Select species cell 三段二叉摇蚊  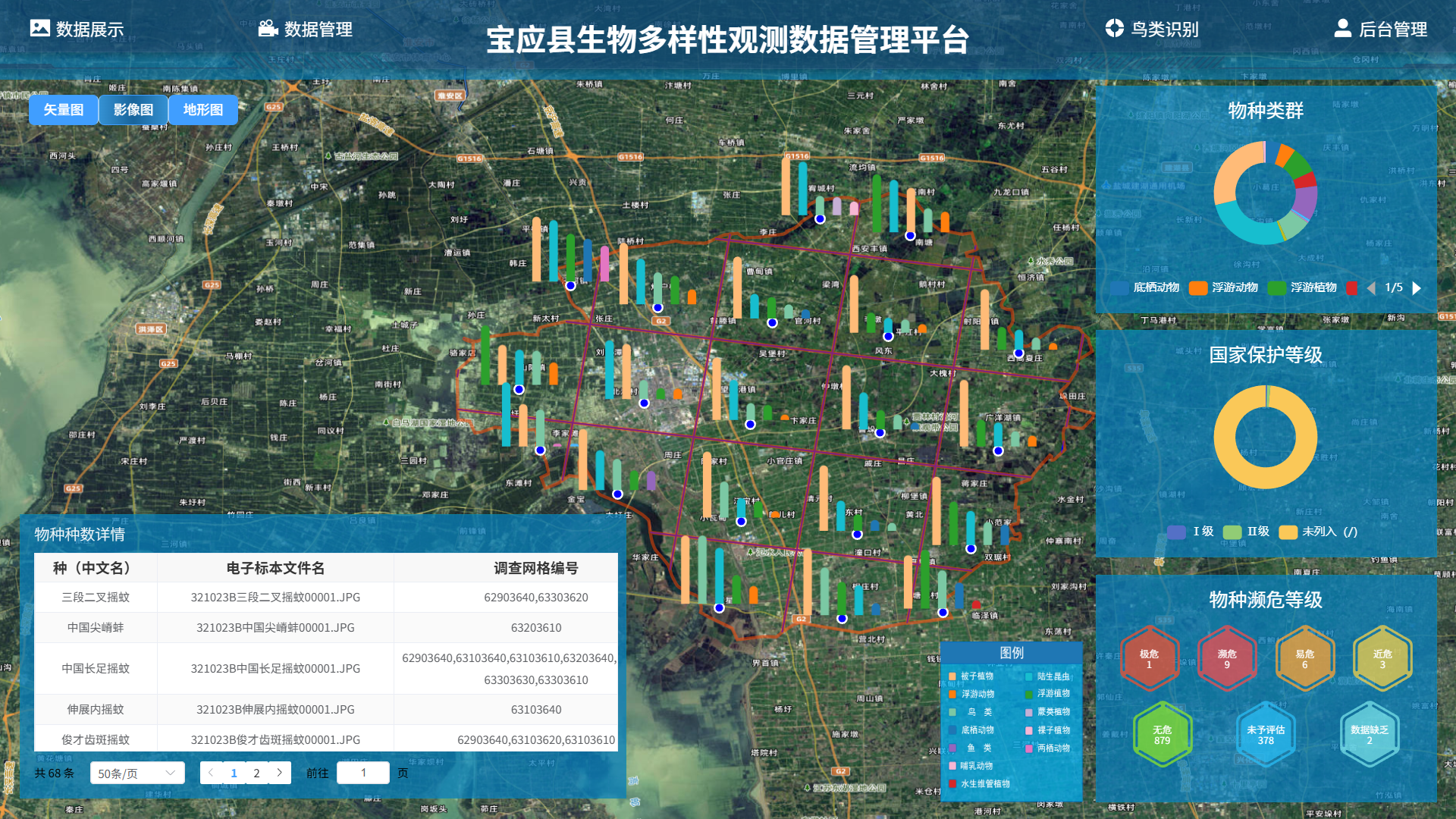tap(96, 598)
